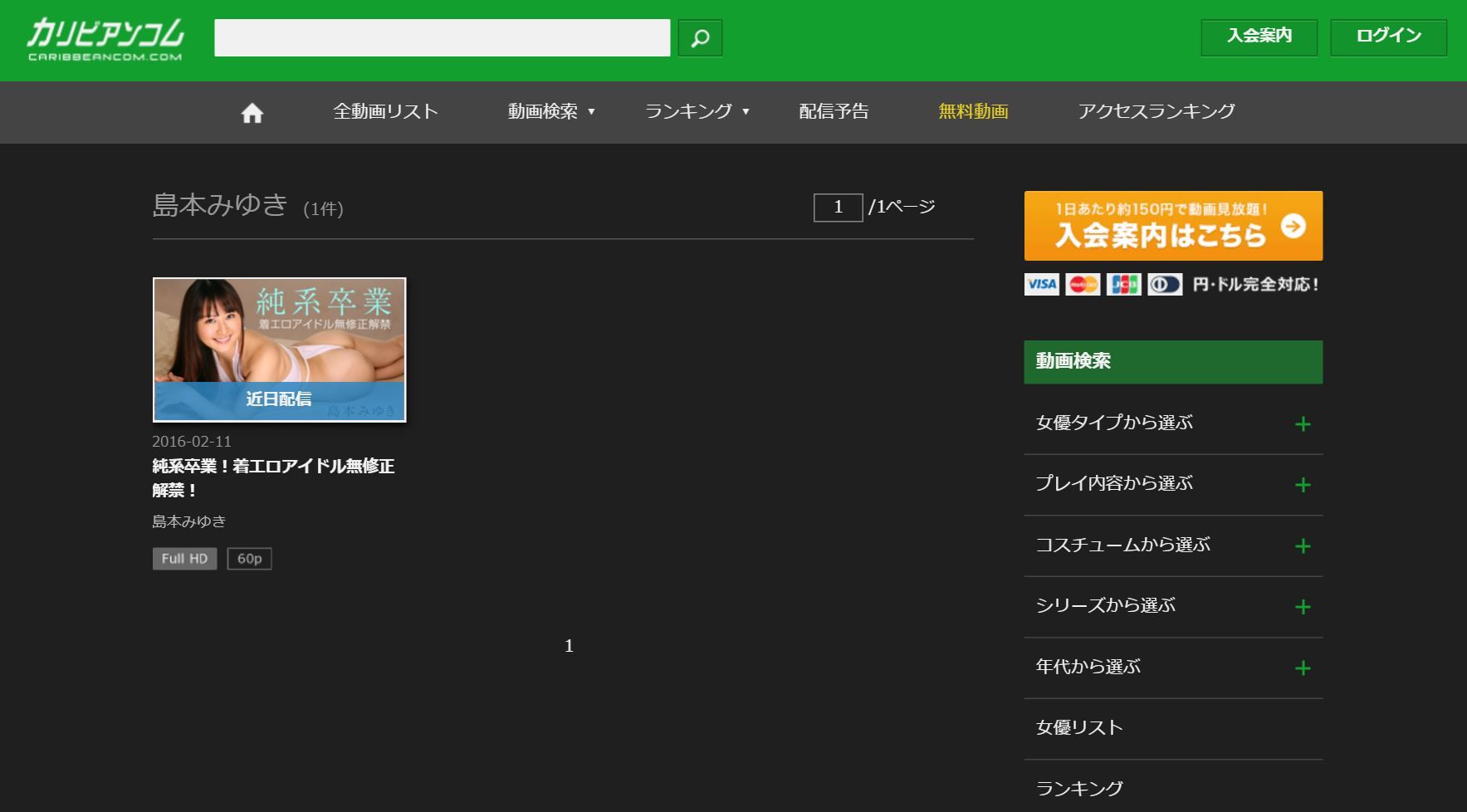
Task: Click the Caribbeancom logo
Action: coord(105,39)
